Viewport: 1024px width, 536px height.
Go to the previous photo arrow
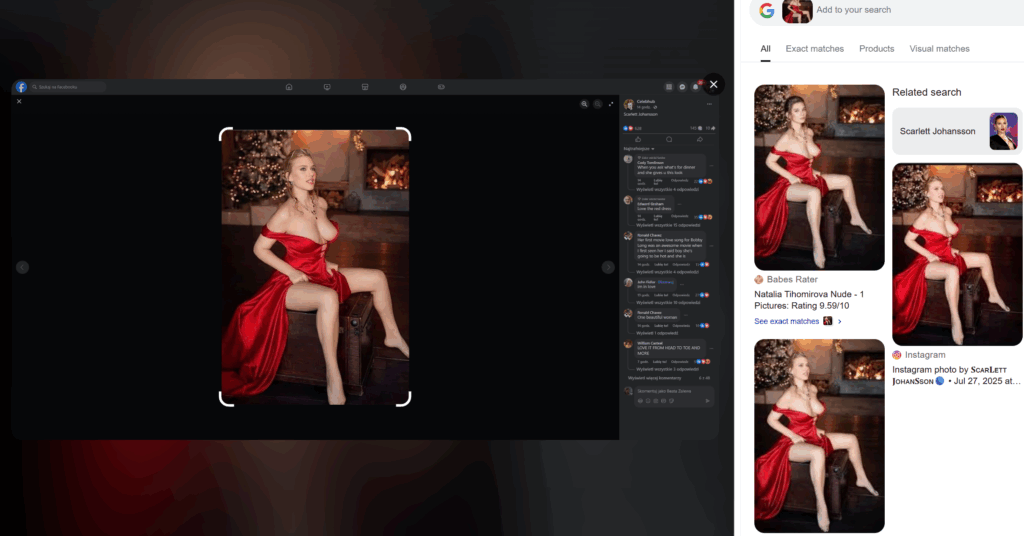click(22, 267)
